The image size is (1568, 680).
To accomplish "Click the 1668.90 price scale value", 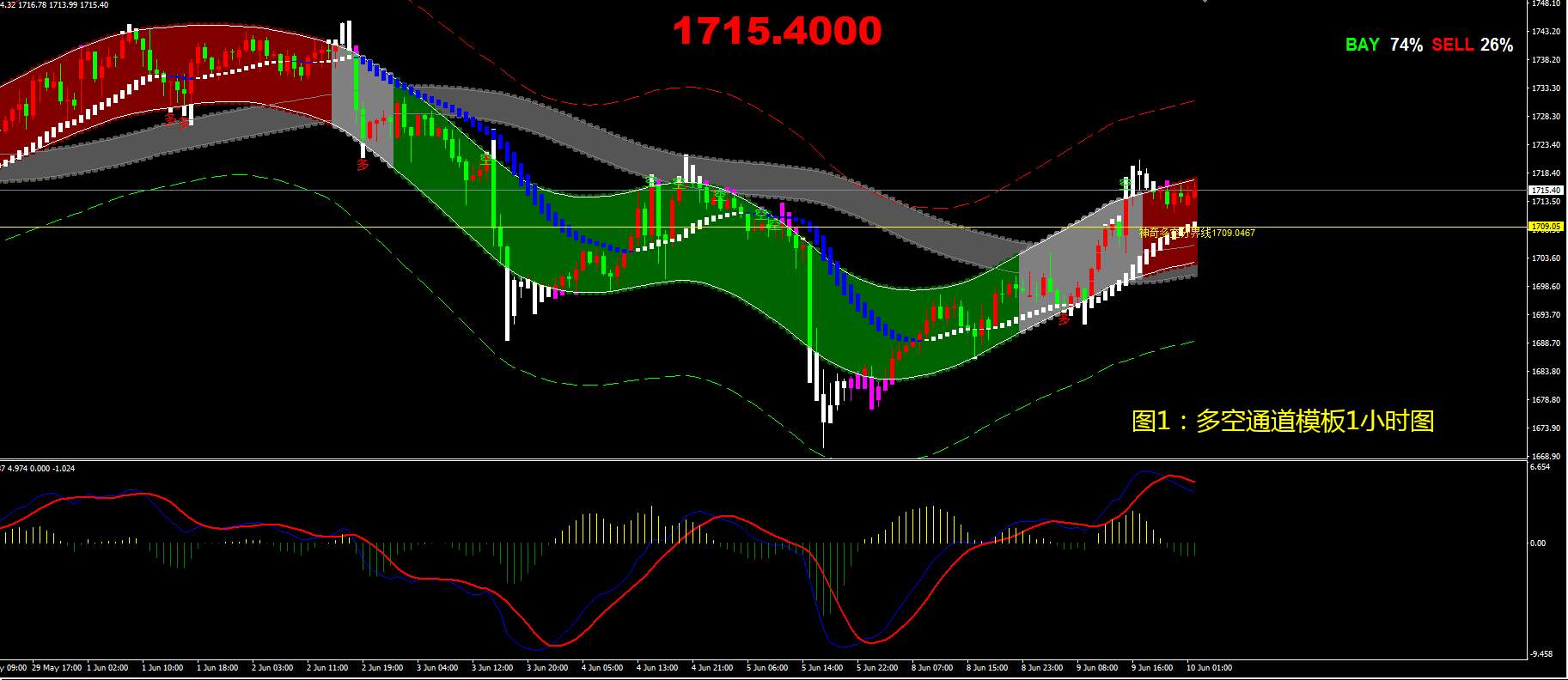I will point(1547,457).
